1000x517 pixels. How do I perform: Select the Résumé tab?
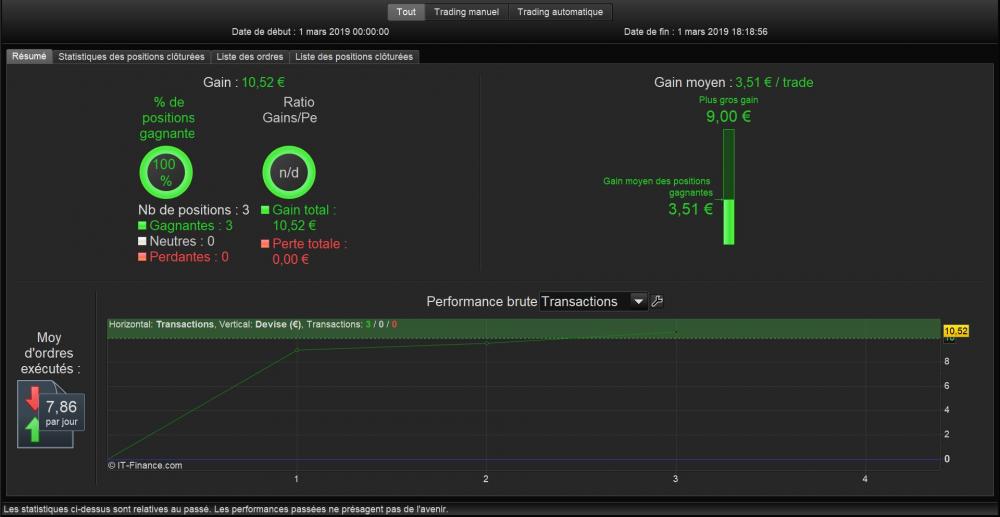29,56
